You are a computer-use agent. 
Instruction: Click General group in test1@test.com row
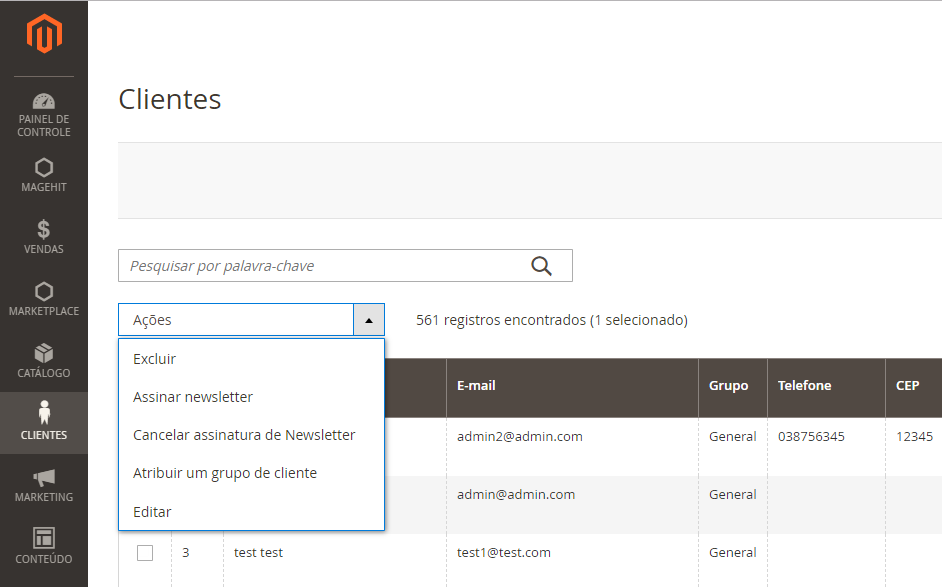[x=732, y=553]
